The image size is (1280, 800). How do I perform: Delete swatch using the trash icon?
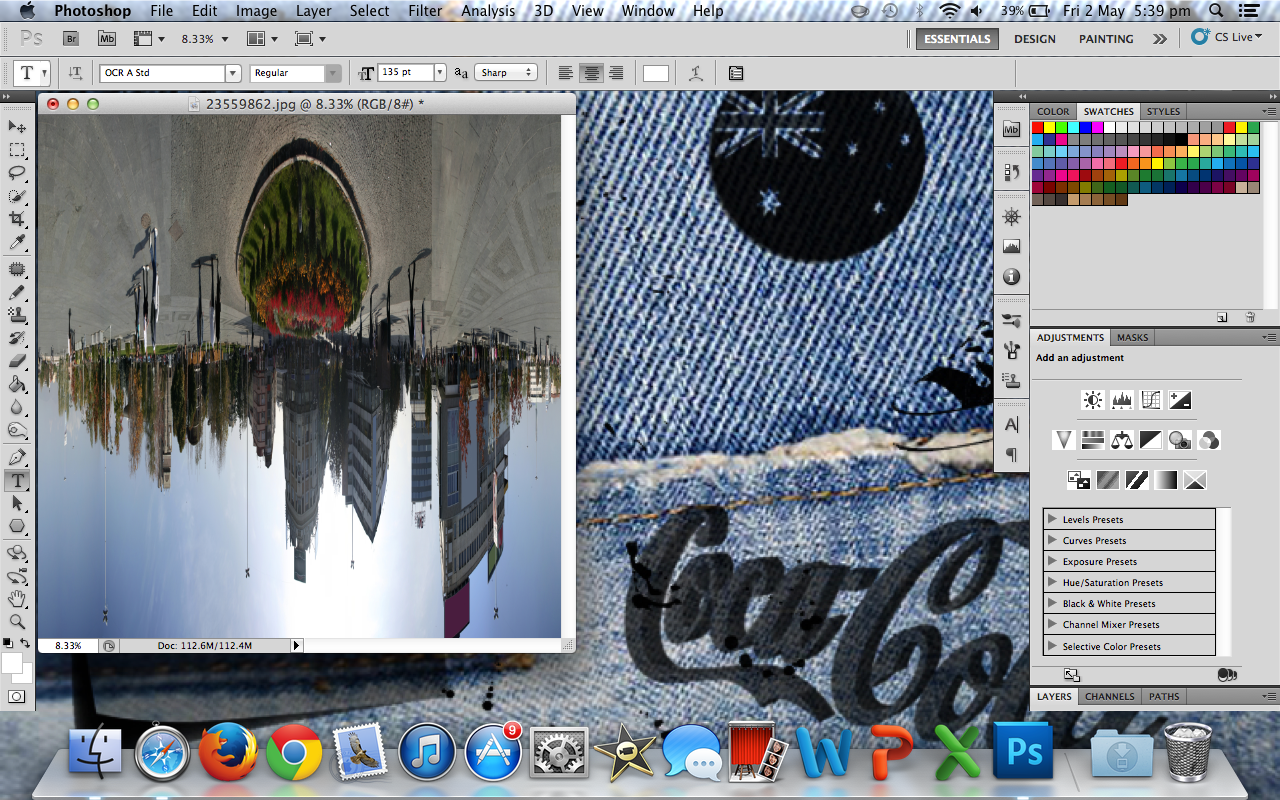click(1249, 317)
